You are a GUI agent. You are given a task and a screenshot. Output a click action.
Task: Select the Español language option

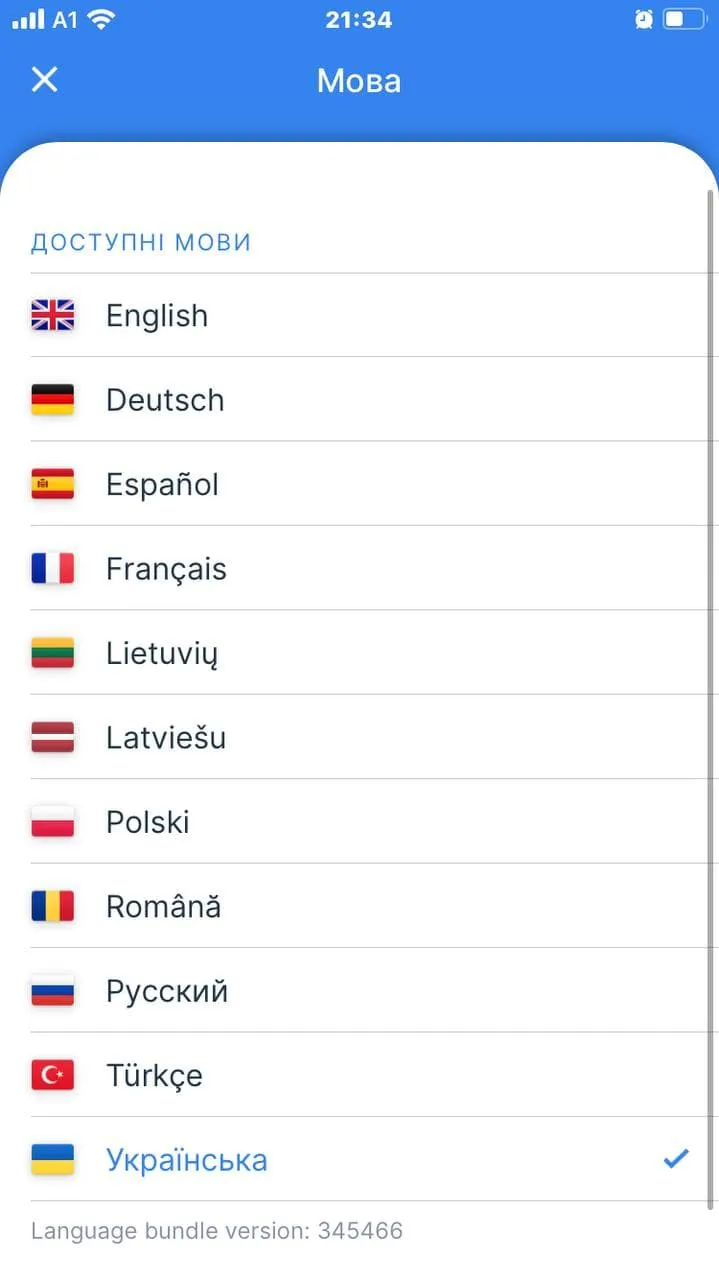pyautogui.click(x=162, y=485)
